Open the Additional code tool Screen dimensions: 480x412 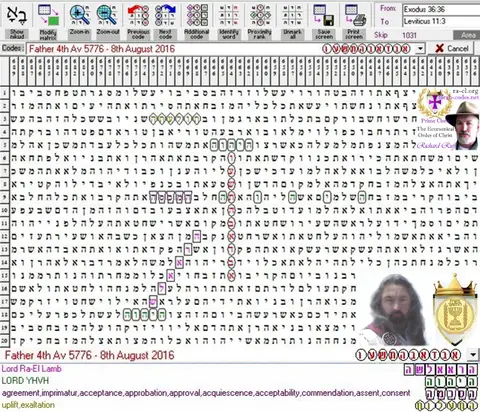[x=197, y=22]
